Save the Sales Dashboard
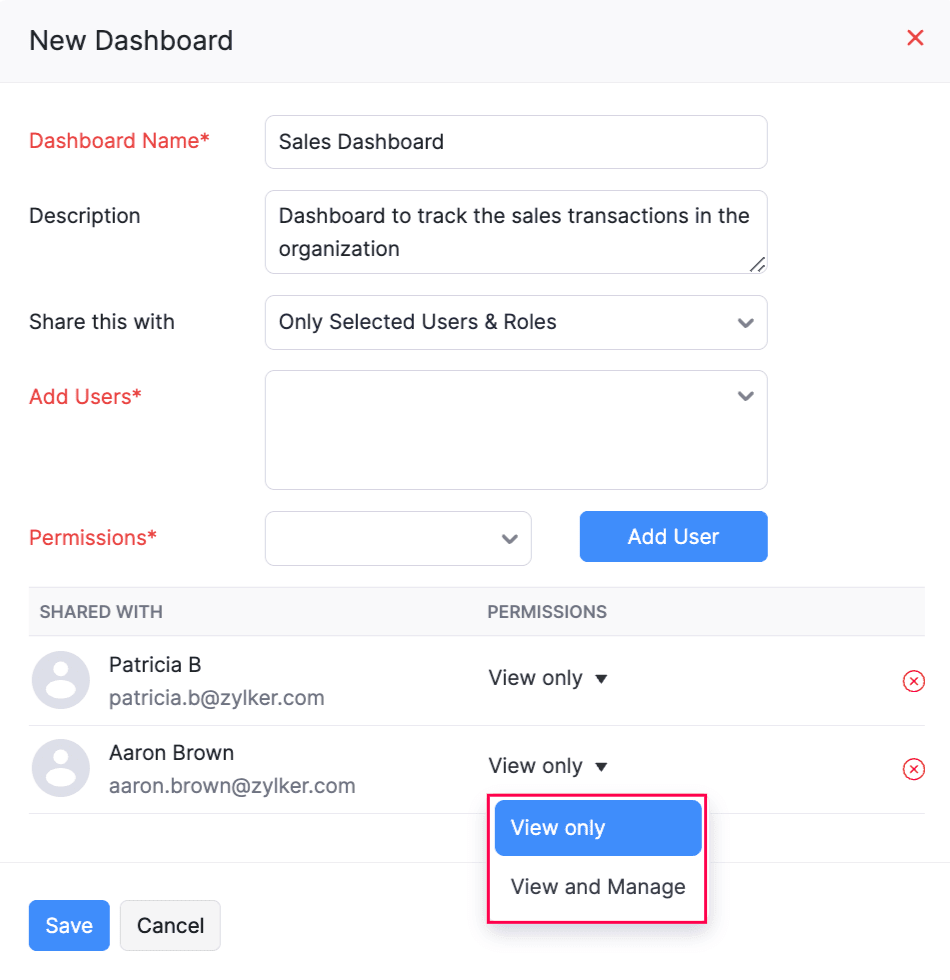The width and height of the screenshot is (950, 980). (68, 925)
